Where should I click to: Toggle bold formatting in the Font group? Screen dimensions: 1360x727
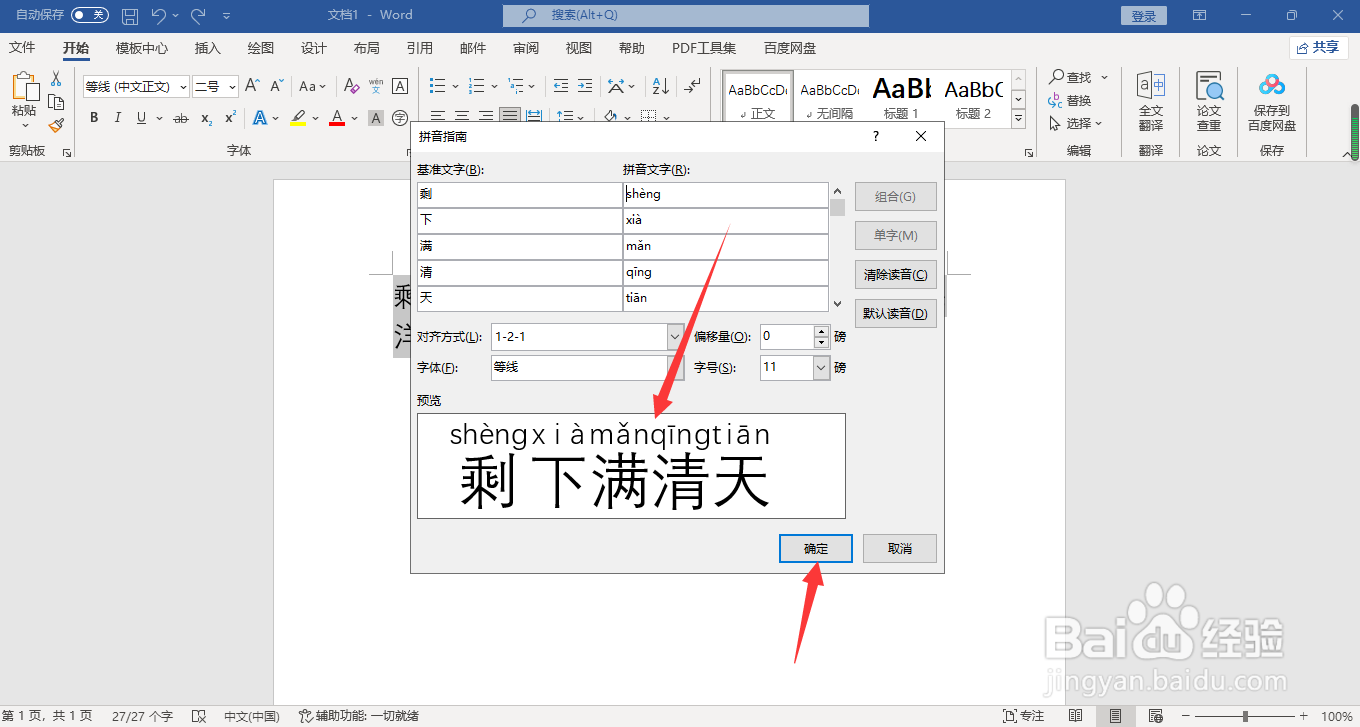(93, 117)
